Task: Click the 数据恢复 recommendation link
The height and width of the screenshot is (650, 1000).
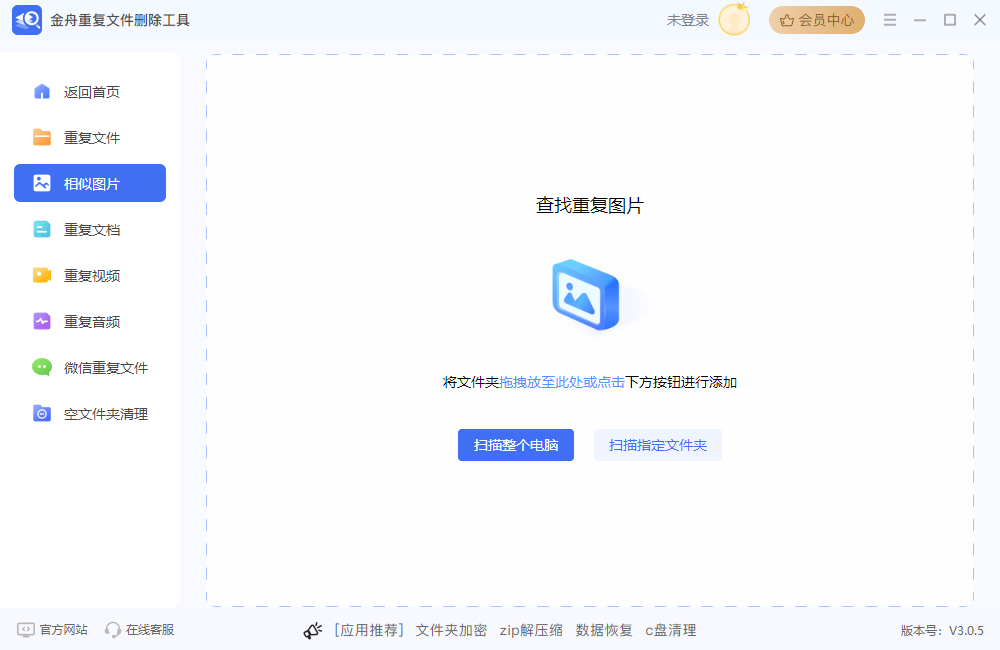Action: point(604,630)
